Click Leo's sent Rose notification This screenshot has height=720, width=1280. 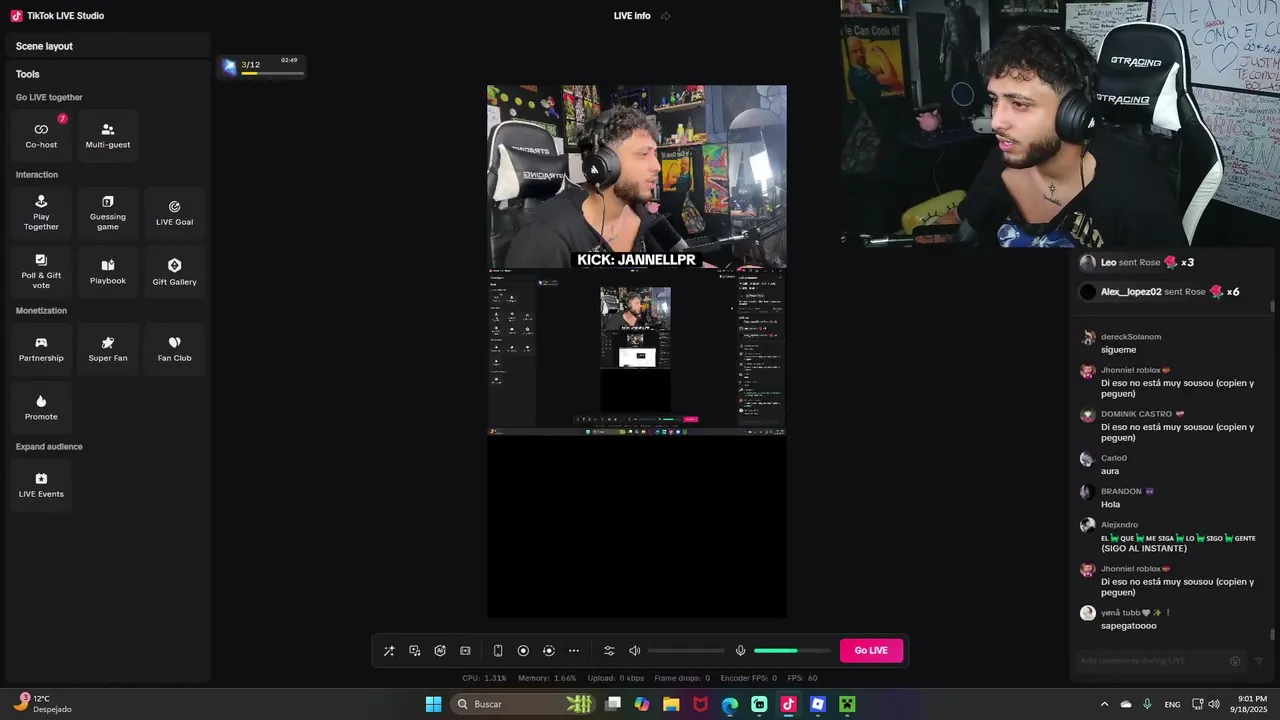[1137, 263]
